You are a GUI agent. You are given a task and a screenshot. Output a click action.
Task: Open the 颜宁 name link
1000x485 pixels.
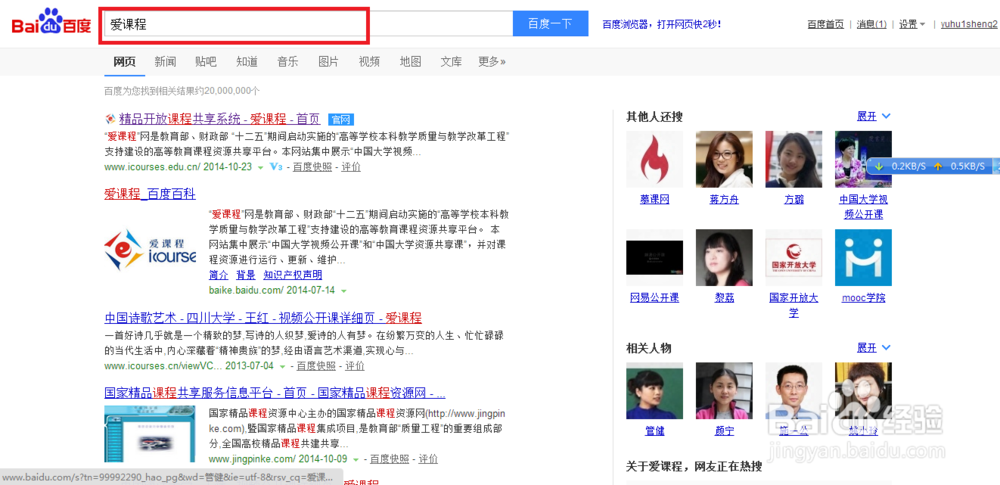pyautogui.click(x=724, y=431)
